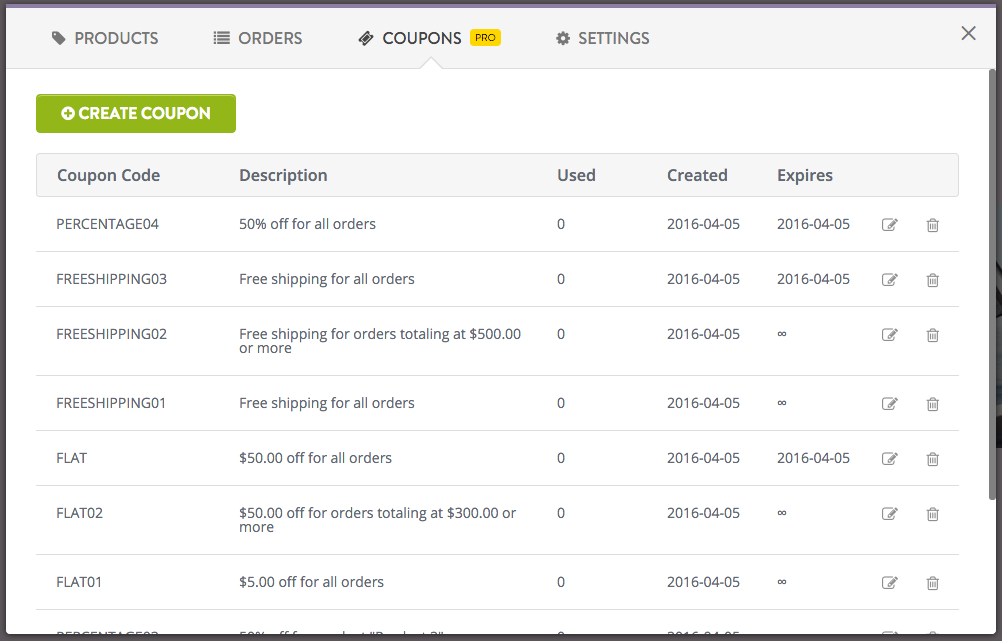The height and width of the screenshot is (641, 1002).
Task: Edit the FREESHIPPING03 coupon
Action: [x=889, y=279]
